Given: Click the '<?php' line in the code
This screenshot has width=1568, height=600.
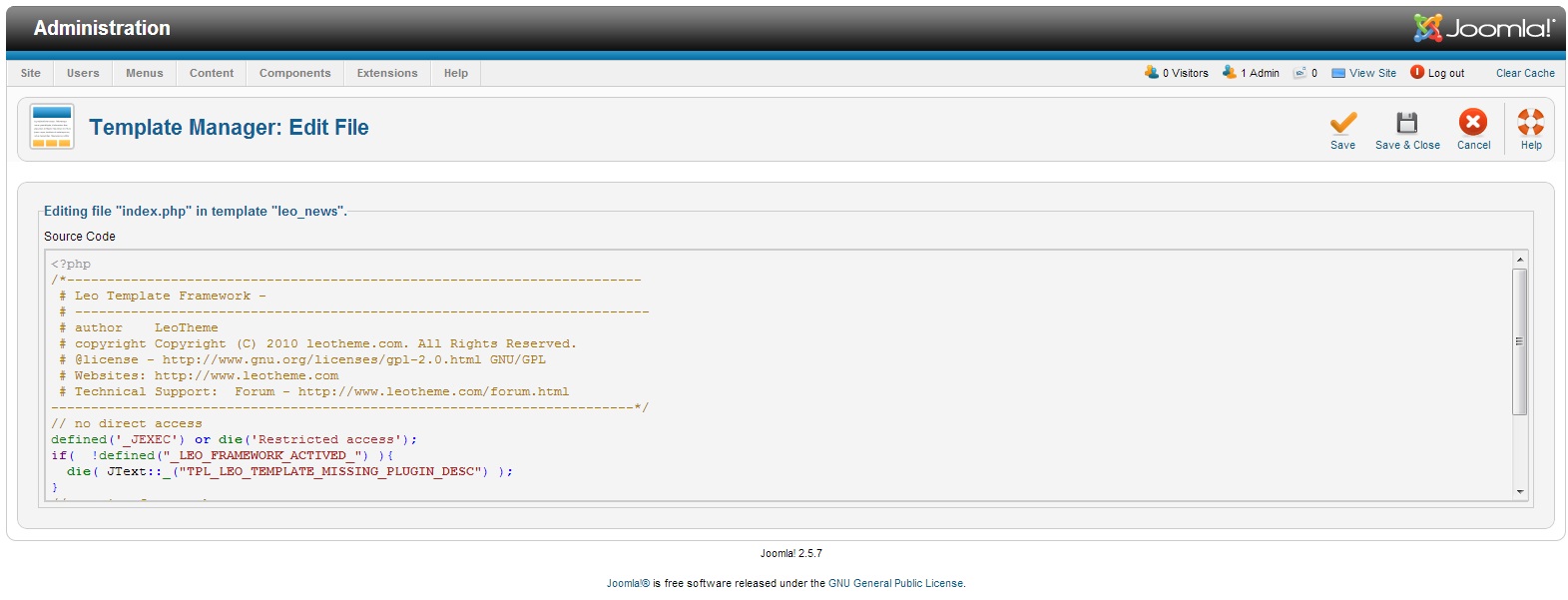Looking at the screenshot, I should tap(71, 264).
